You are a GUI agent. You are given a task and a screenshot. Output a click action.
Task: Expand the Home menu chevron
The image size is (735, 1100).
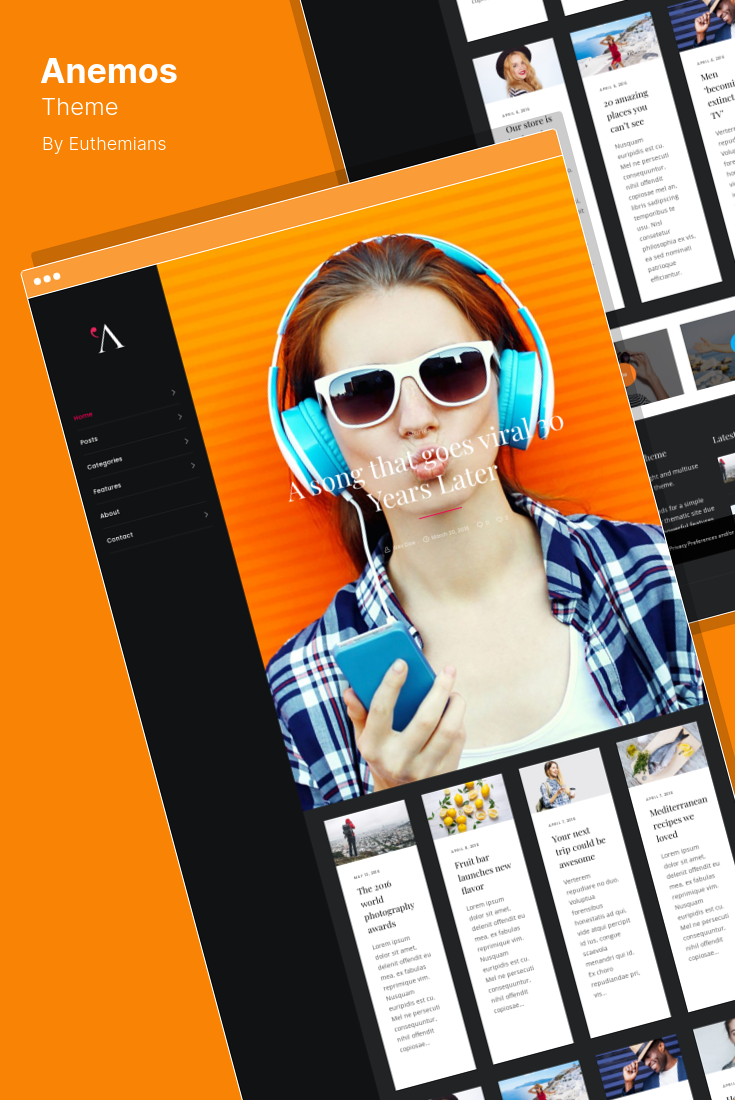click(x=173, y=392)
